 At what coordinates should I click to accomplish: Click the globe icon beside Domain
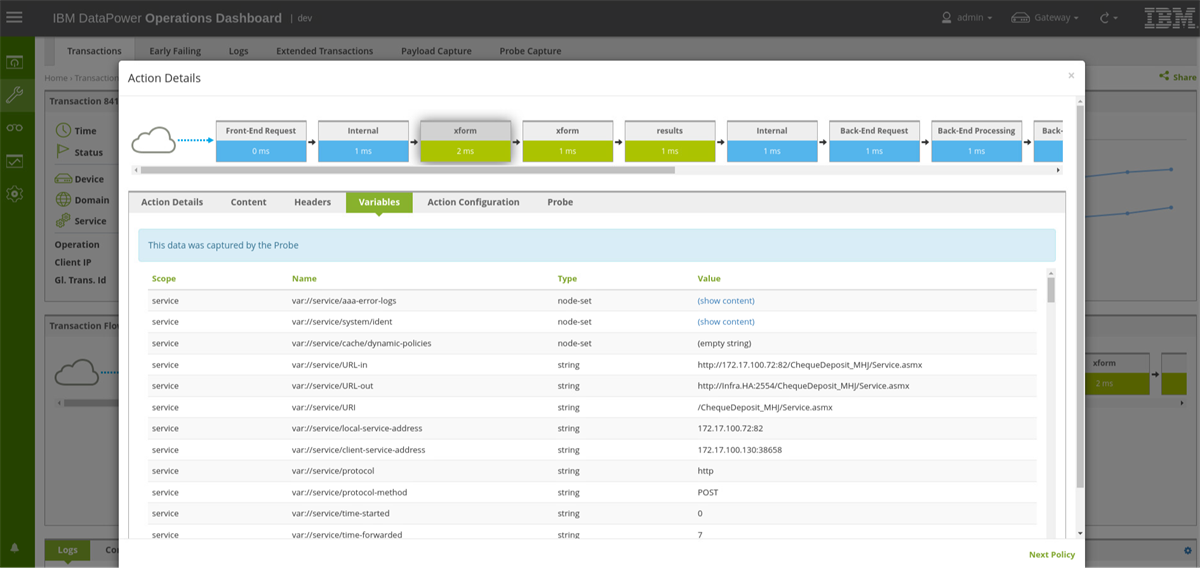[x=63, y=200]
